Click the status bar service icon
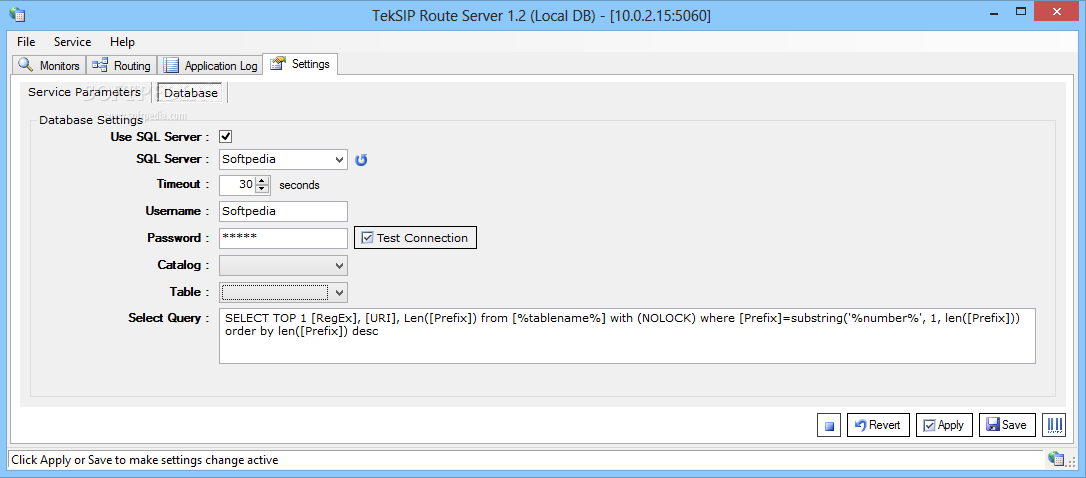This screenshot has height=478, width=1086. [x=1056, y=459]
